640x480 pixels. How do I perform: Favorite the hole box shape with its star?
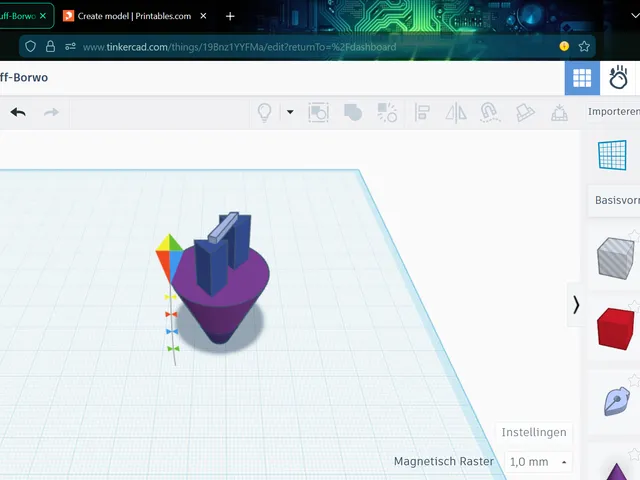[x=635, y=235]
